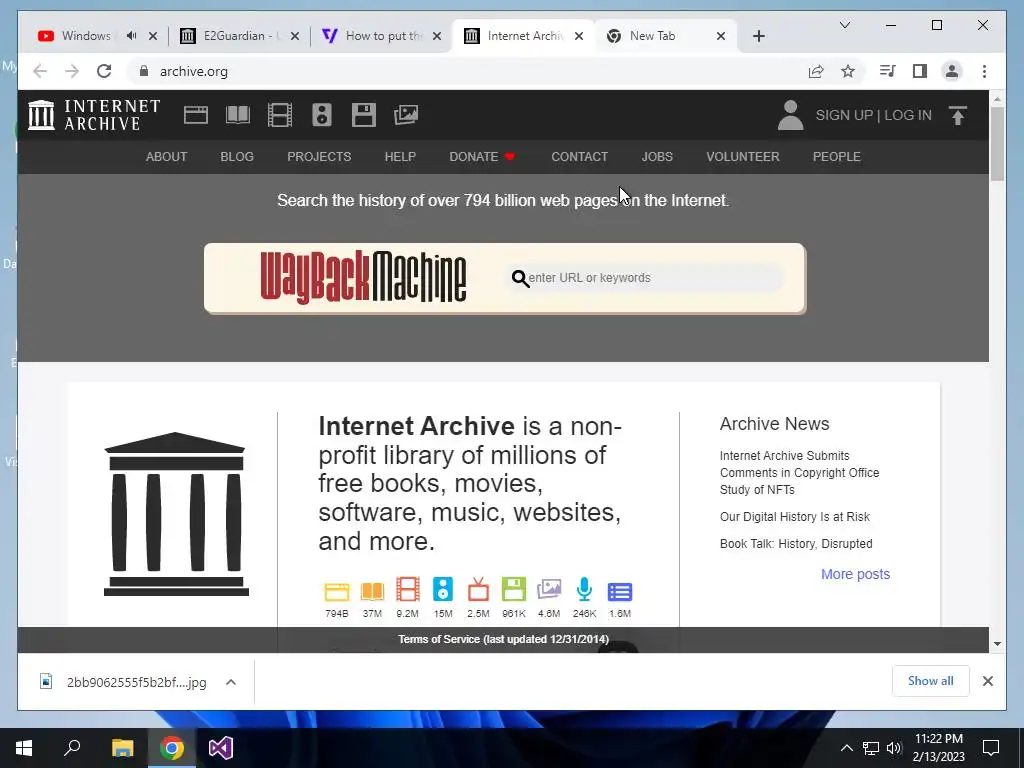The image size is (1024, 768).
Task: Open the Web media icon in Archive header
Action: click(x=195, y=115)
